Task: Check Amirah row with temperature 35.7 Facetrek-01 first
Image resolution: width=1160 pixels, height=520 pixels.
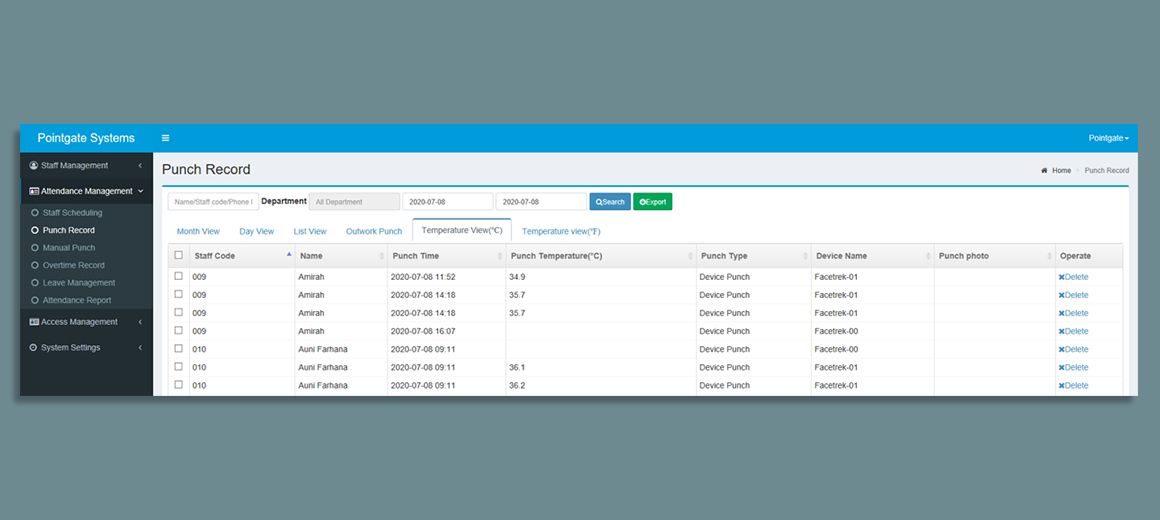Action: click(178, 294)
